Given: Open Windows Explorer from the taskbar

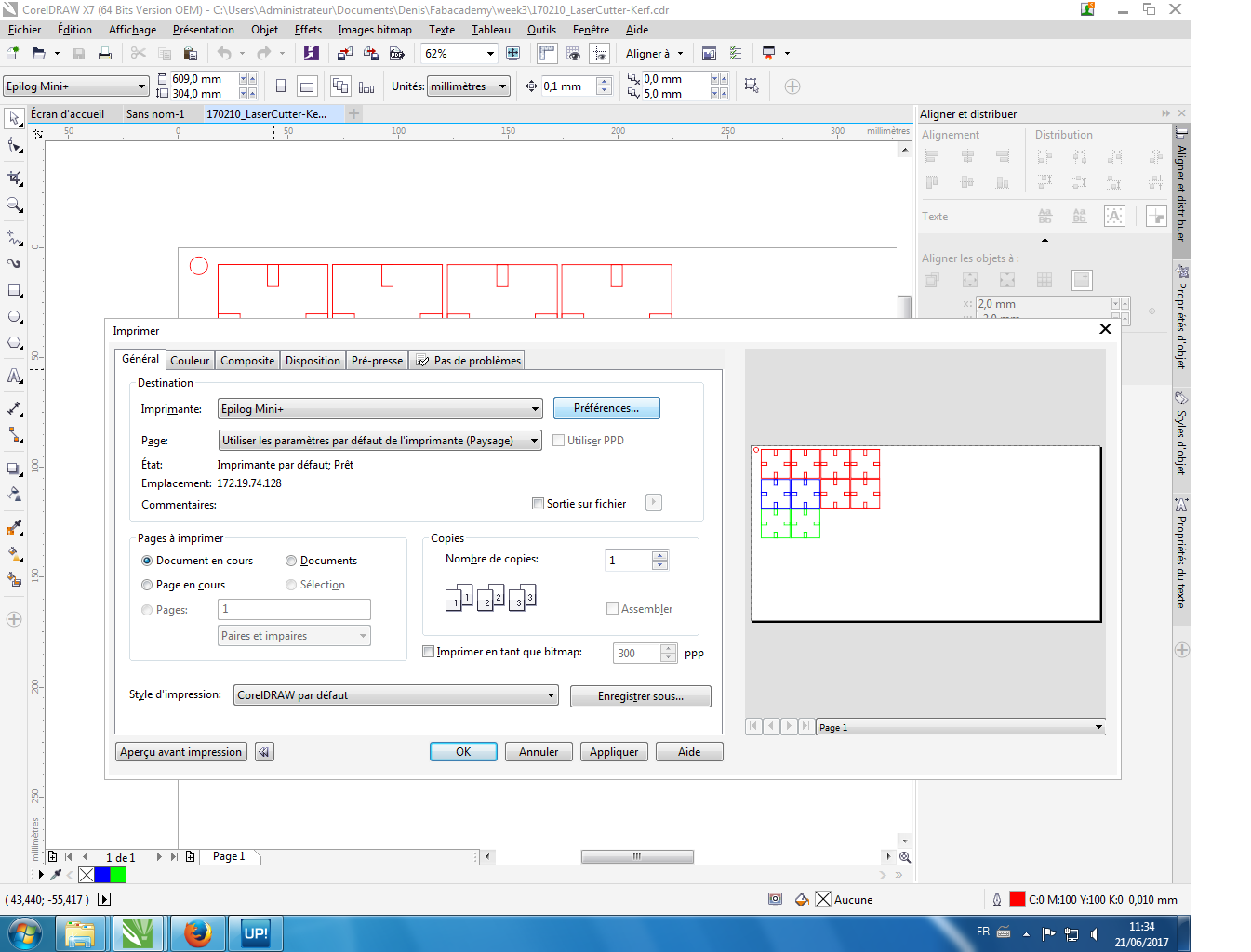Looking at the screenshot, I should coord(81,933).
